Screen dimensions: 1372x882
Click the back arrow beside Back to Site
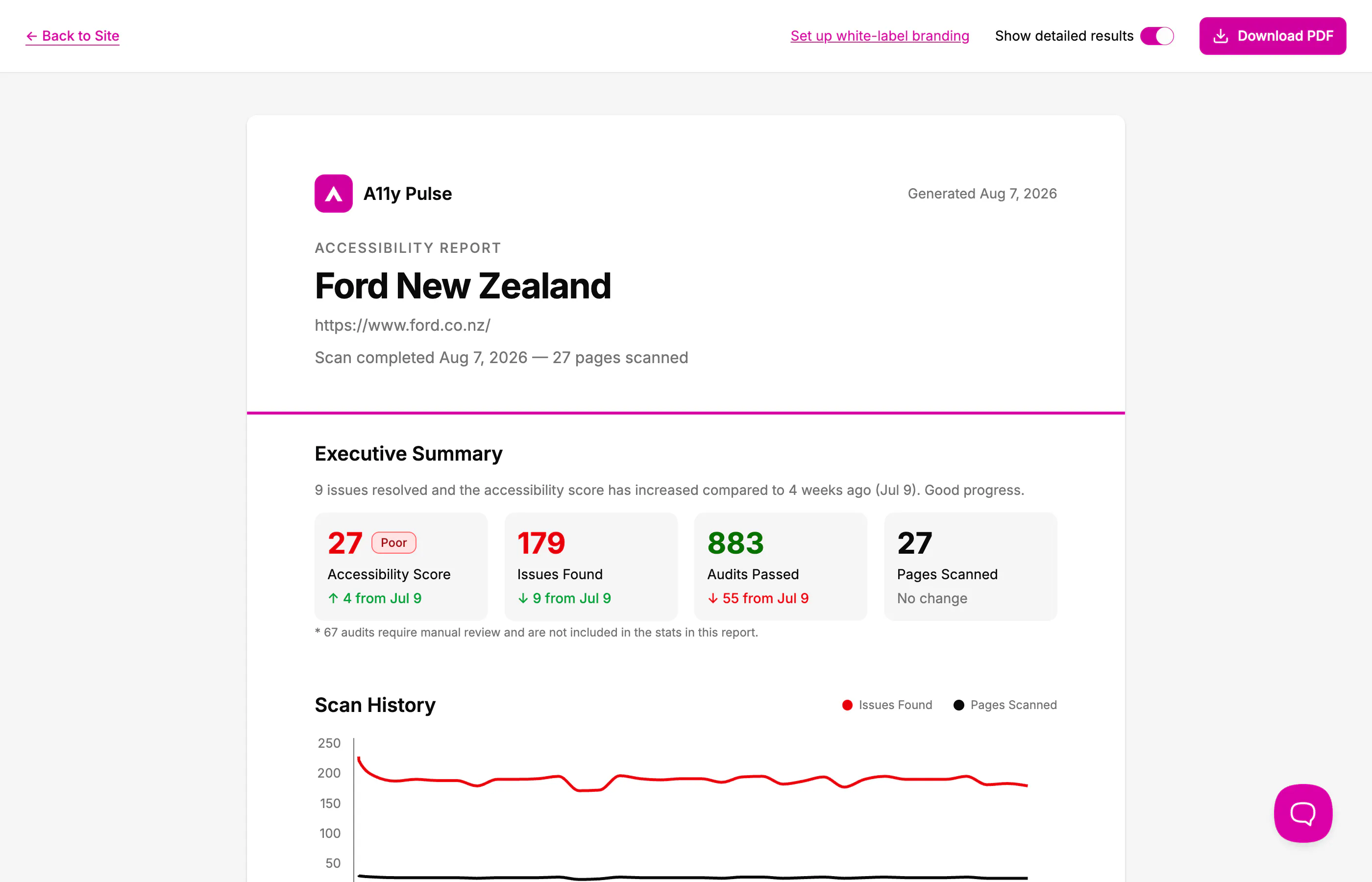click(31, 36)
